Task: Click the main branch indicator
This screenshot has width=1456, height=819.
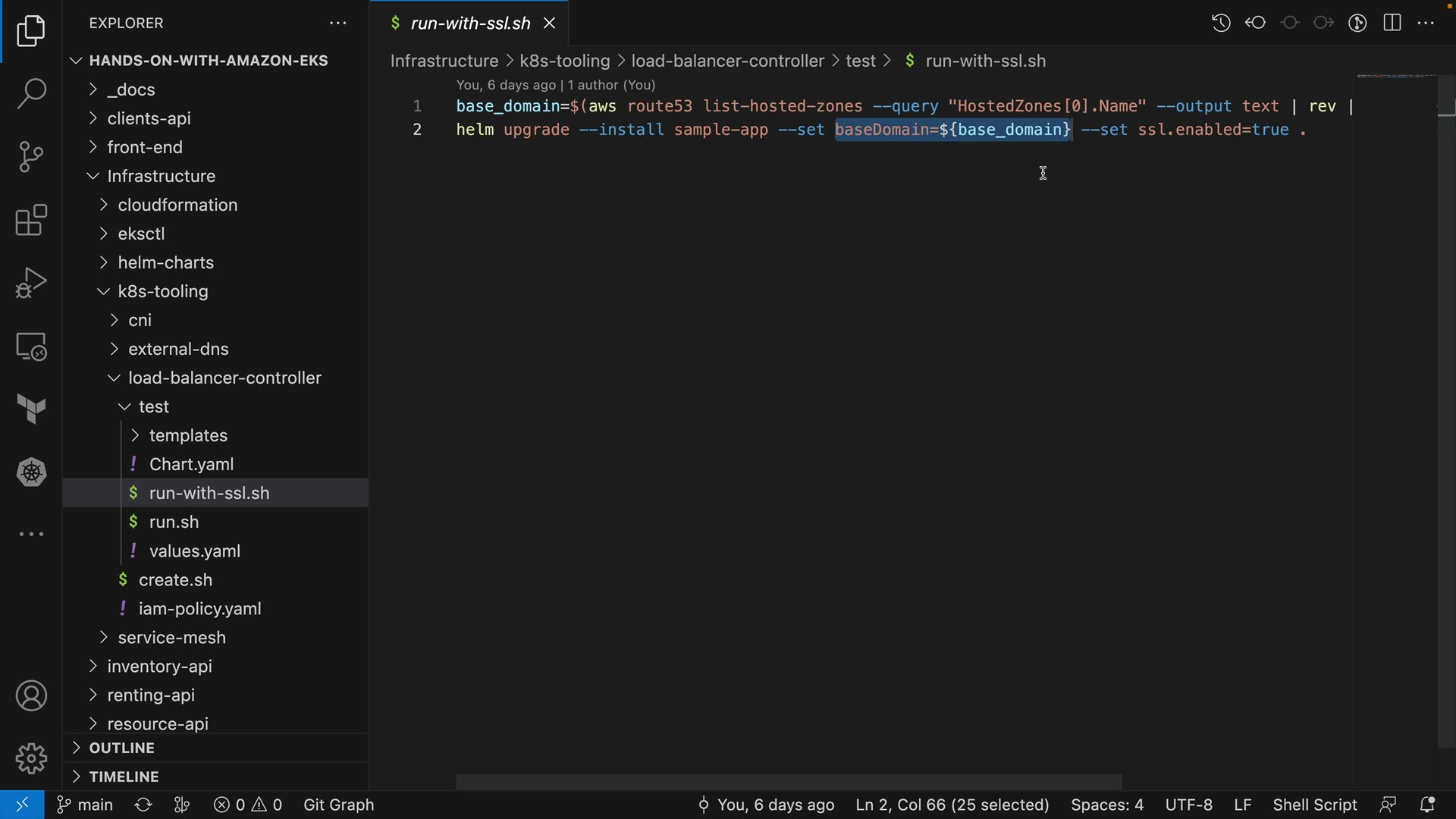Action: (86, 805)
